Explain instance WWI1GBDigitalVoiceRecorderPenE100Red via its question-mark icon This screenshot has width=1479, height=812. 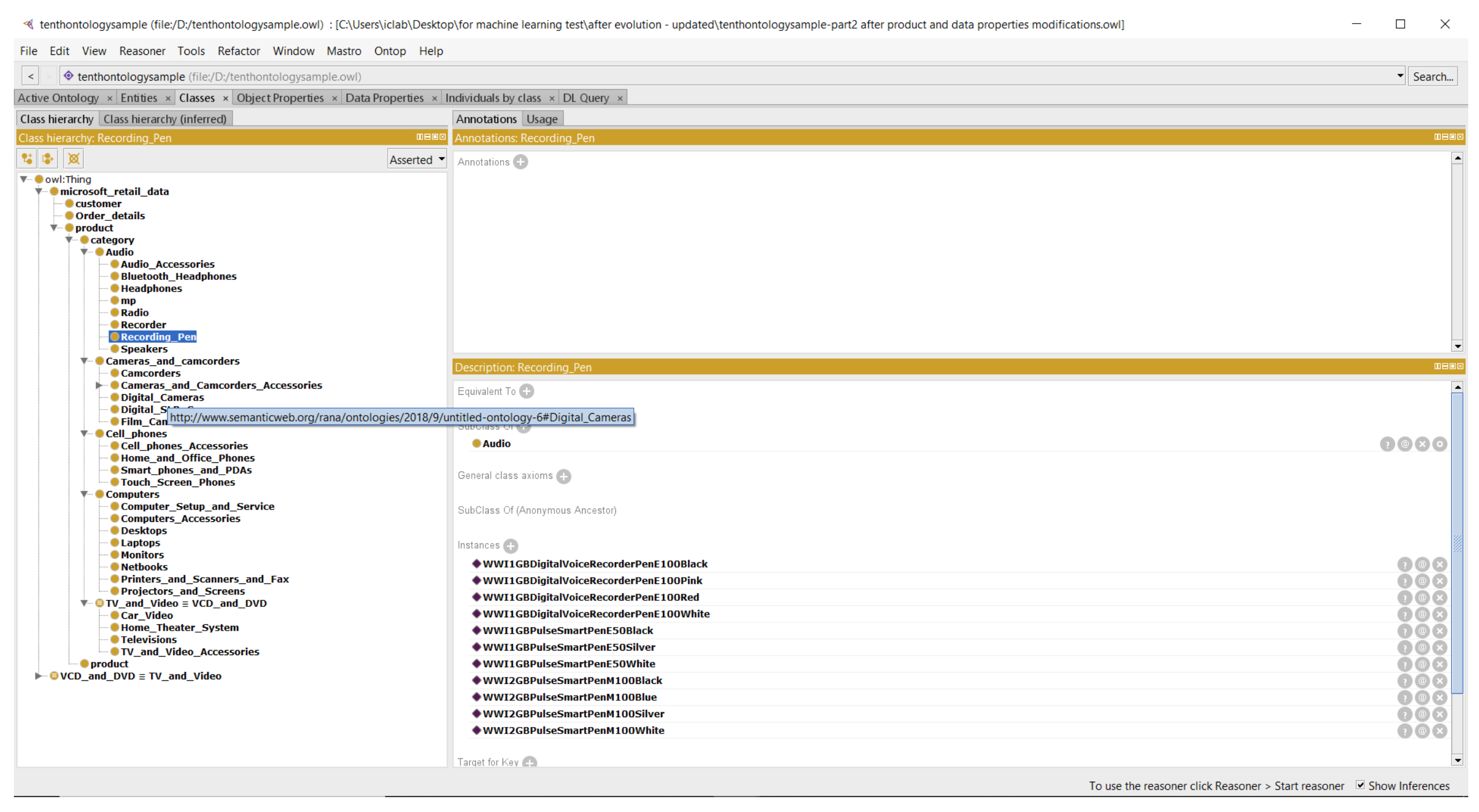coord(1404,598)
